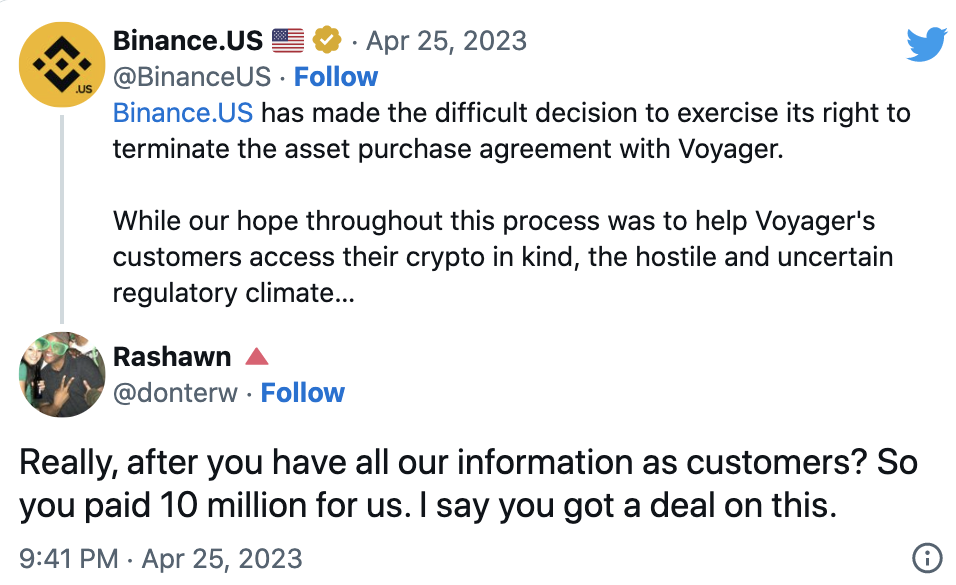The width and height of the screenshot is (956, 585).
Task: Open the Binance.US display name
Action: (188, 41)
